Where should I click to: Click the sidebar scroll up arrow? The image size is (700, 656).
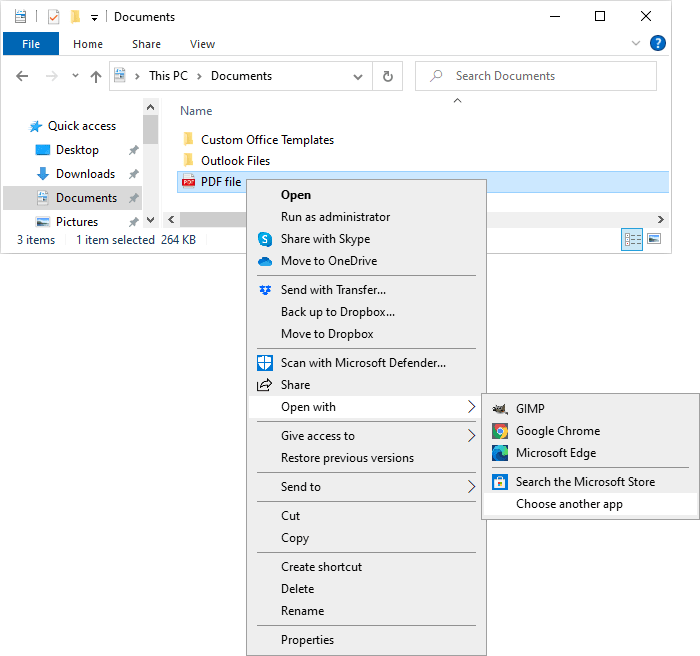pos(150,107)
